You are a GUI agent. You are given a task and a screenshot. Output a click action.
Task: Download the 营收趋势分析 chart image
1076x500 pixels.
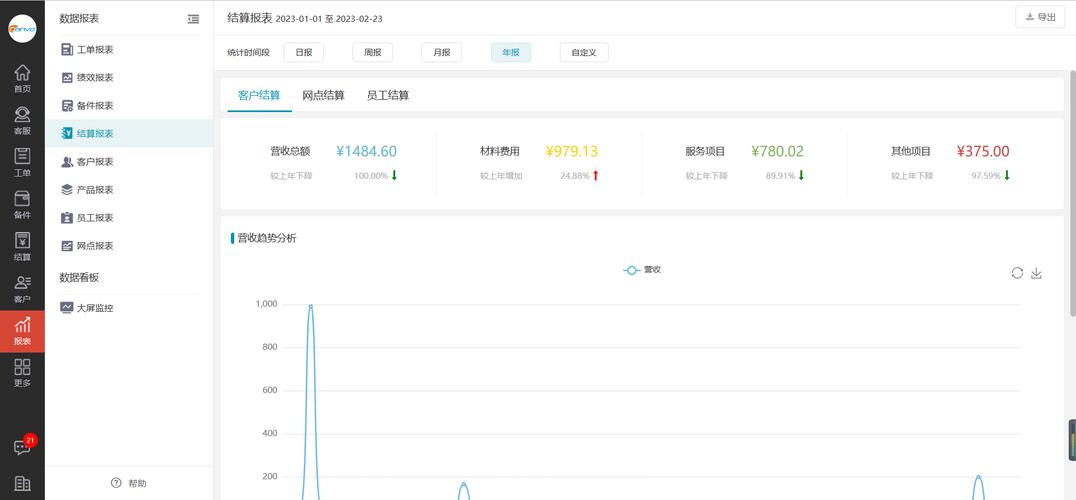[1036, 273]
